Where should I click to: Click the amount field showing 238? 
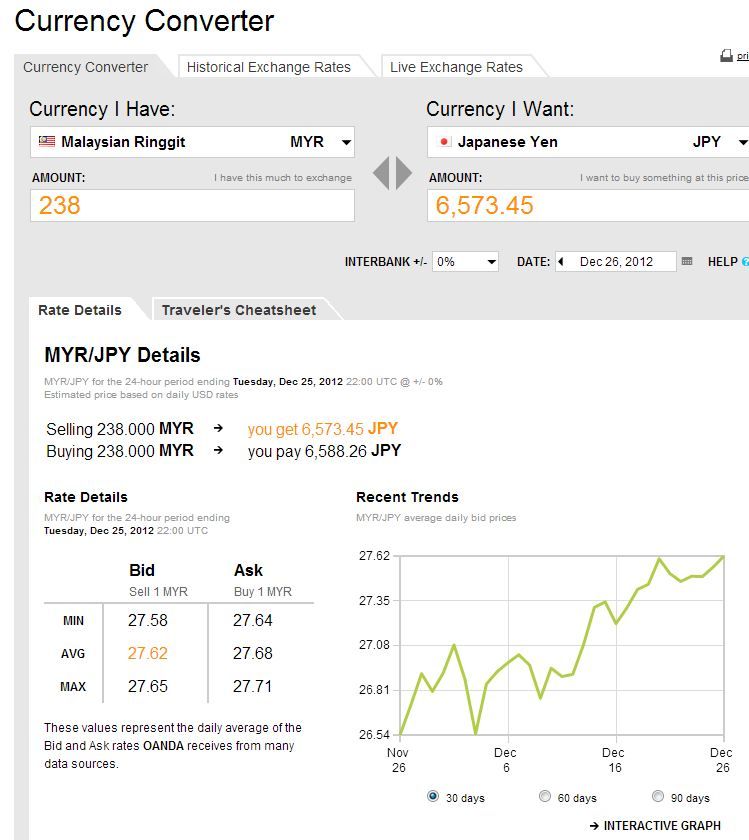coord(192,206)
